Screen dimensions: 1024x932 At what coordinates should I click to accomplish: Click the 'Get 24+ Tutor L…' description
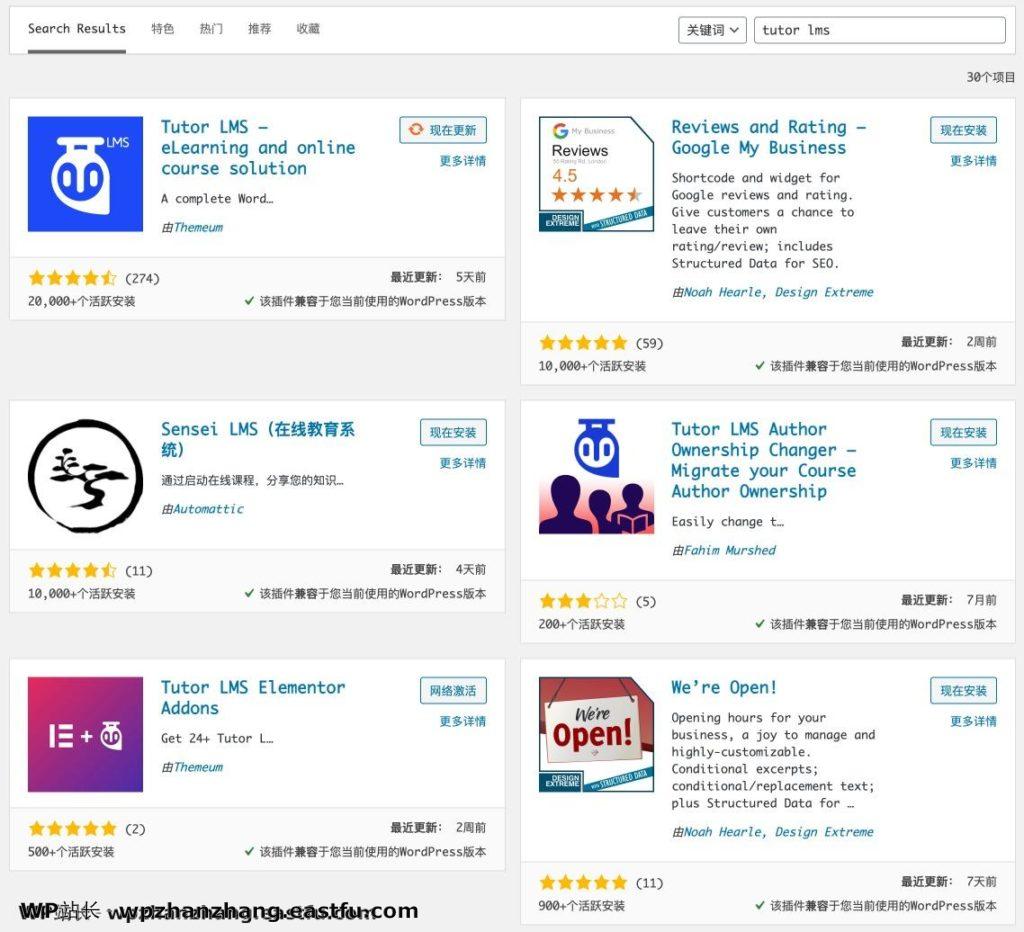(x=217, y=738)
